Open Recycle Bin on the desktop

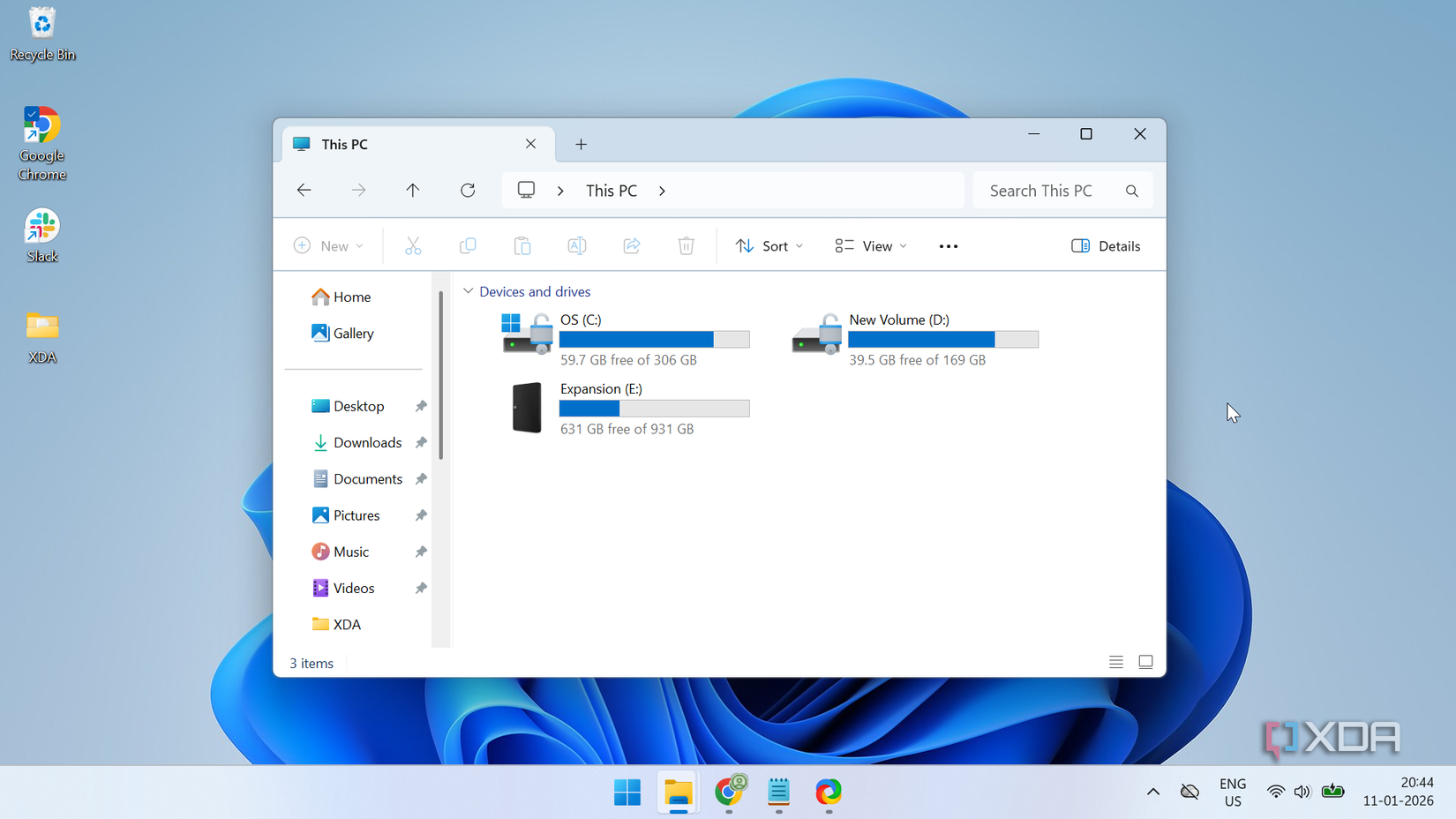(x=42, y=34)
